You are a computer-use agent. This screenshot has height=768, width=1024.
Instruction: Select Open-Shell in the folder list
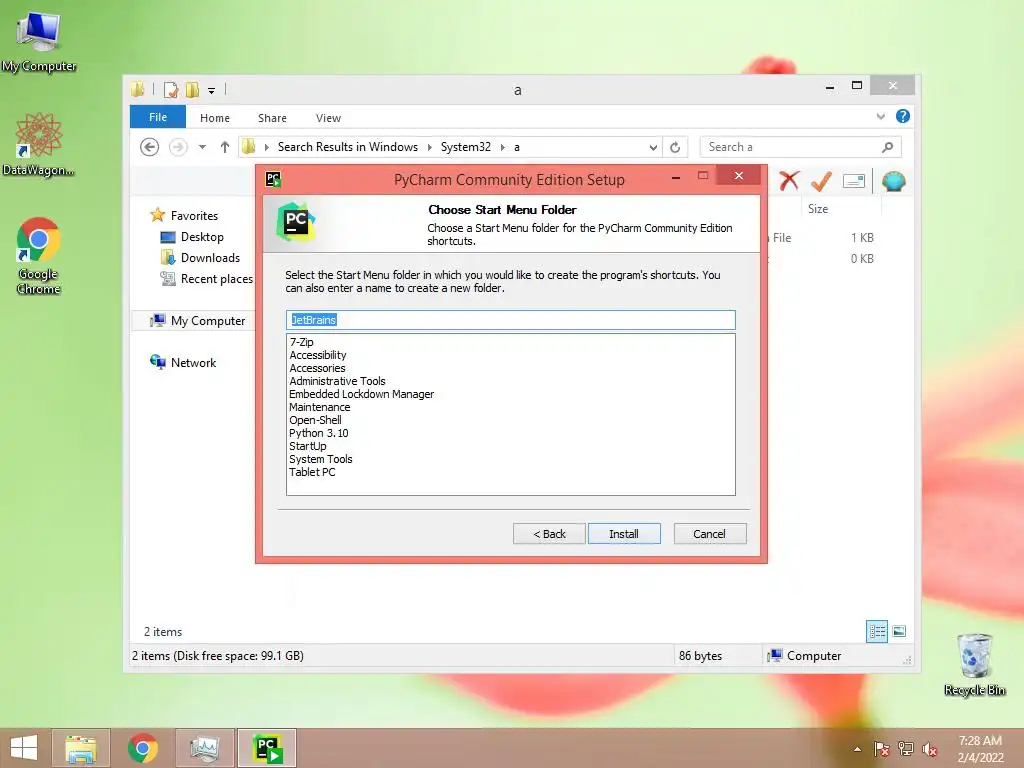[x=315, y=420]
